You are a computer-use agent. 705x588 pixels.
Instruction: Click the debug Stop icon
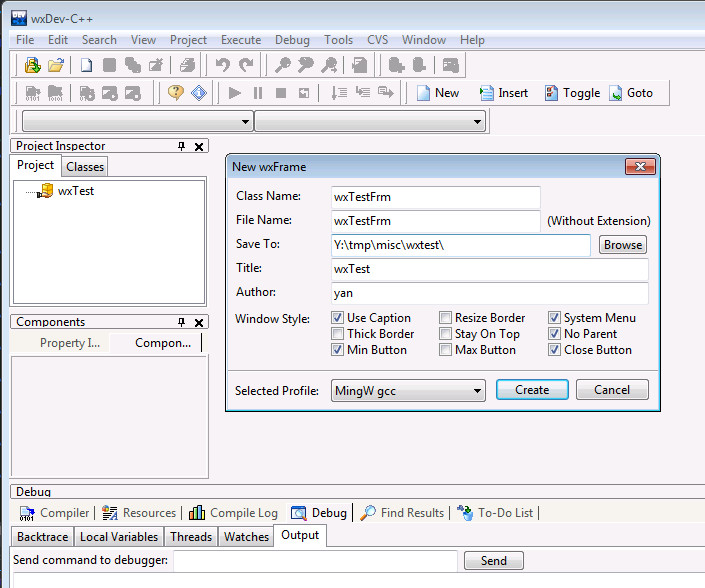[281, 93]
